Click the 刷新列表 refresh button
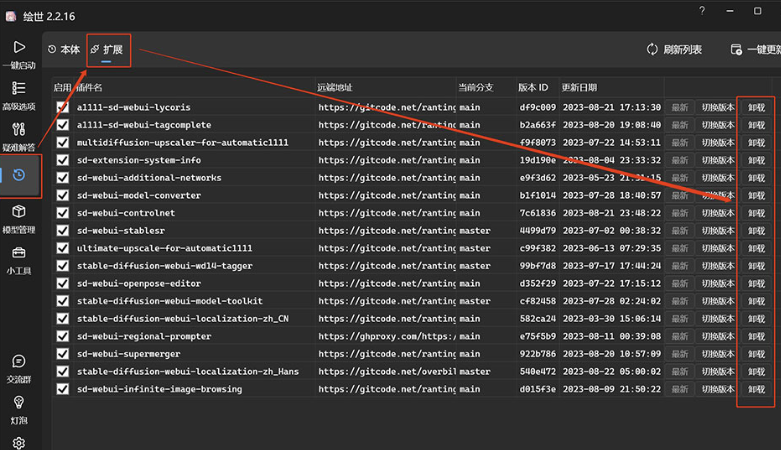781x450 pixels. (674, 49)
